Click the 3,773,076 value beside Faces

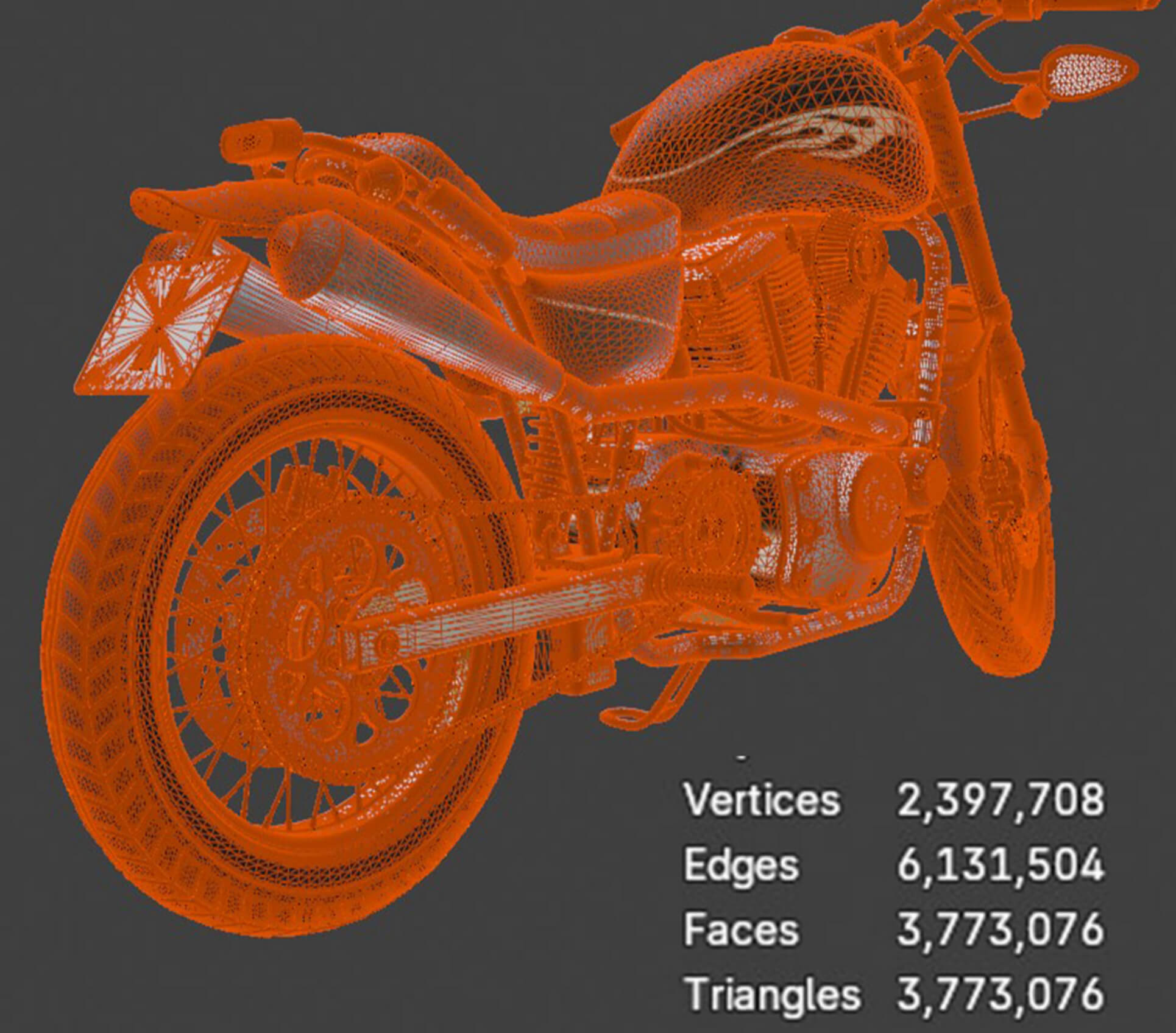click(x=1000, y=930)
